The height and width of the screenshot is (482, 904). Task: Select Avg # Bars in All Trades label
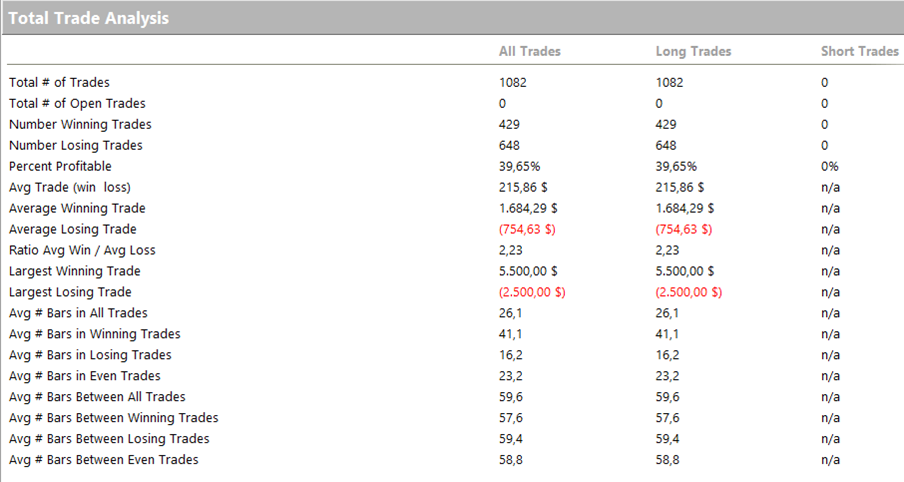77,314
